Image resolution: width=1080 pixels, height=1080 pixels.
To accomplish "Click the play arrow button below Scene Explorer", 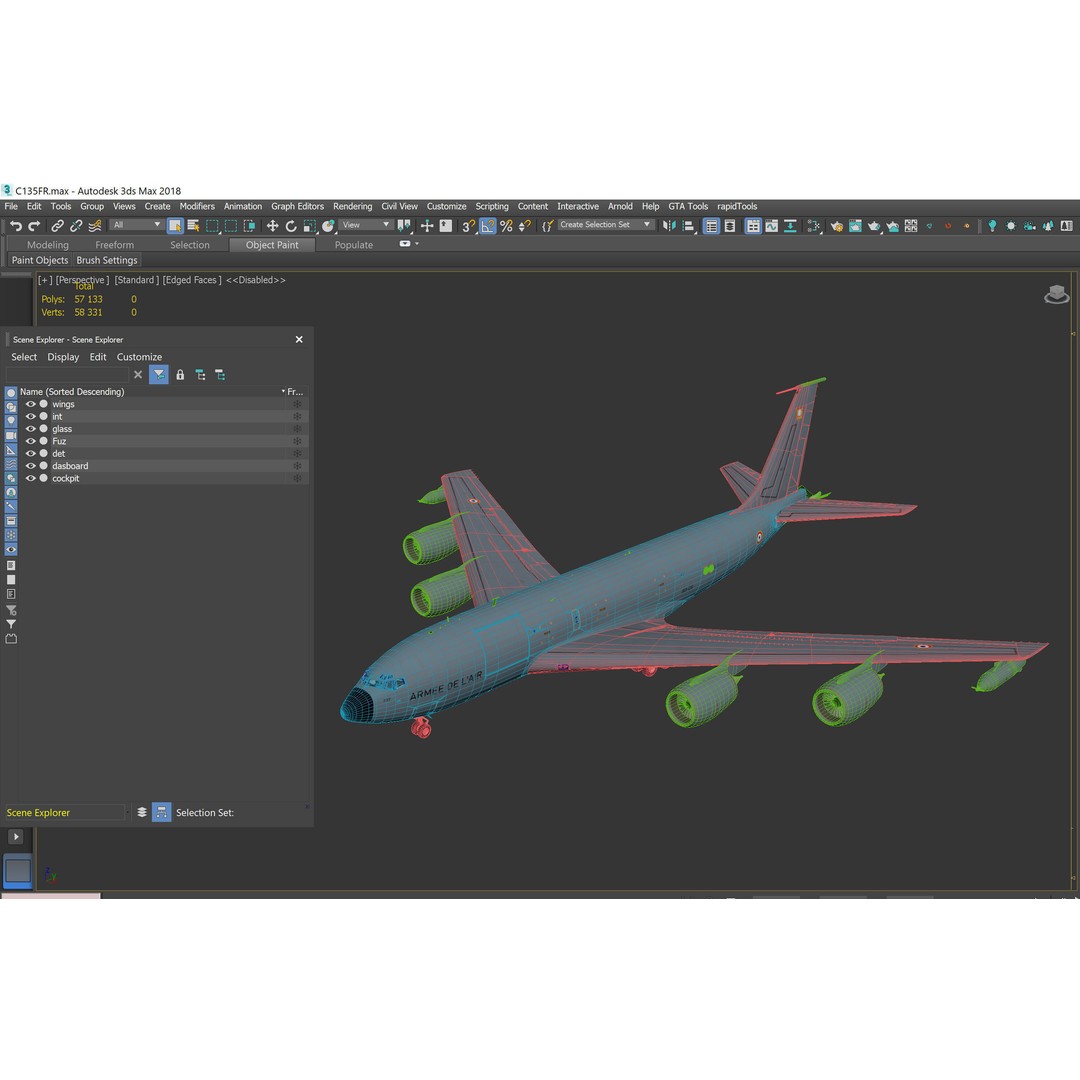I will (x=15, y=837).
